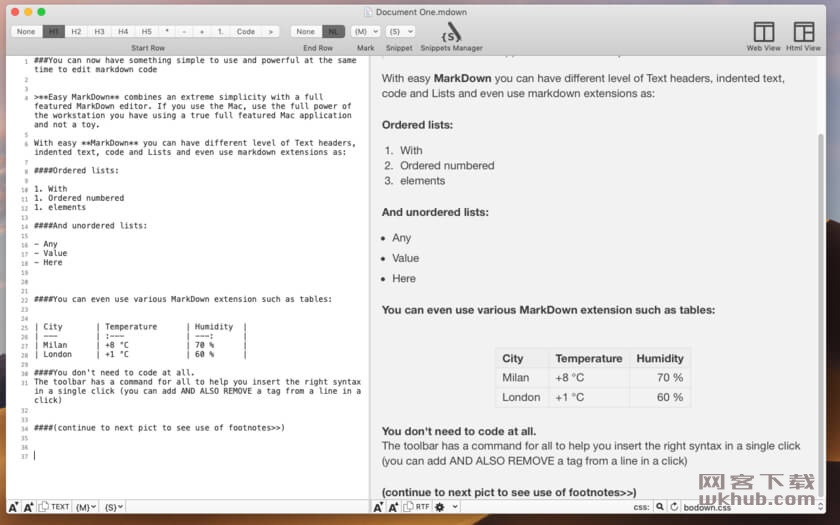This screenshot has height=525, width=840.
Task: Click '####You don't need to code' editor line
Action: tap(114, 372)
